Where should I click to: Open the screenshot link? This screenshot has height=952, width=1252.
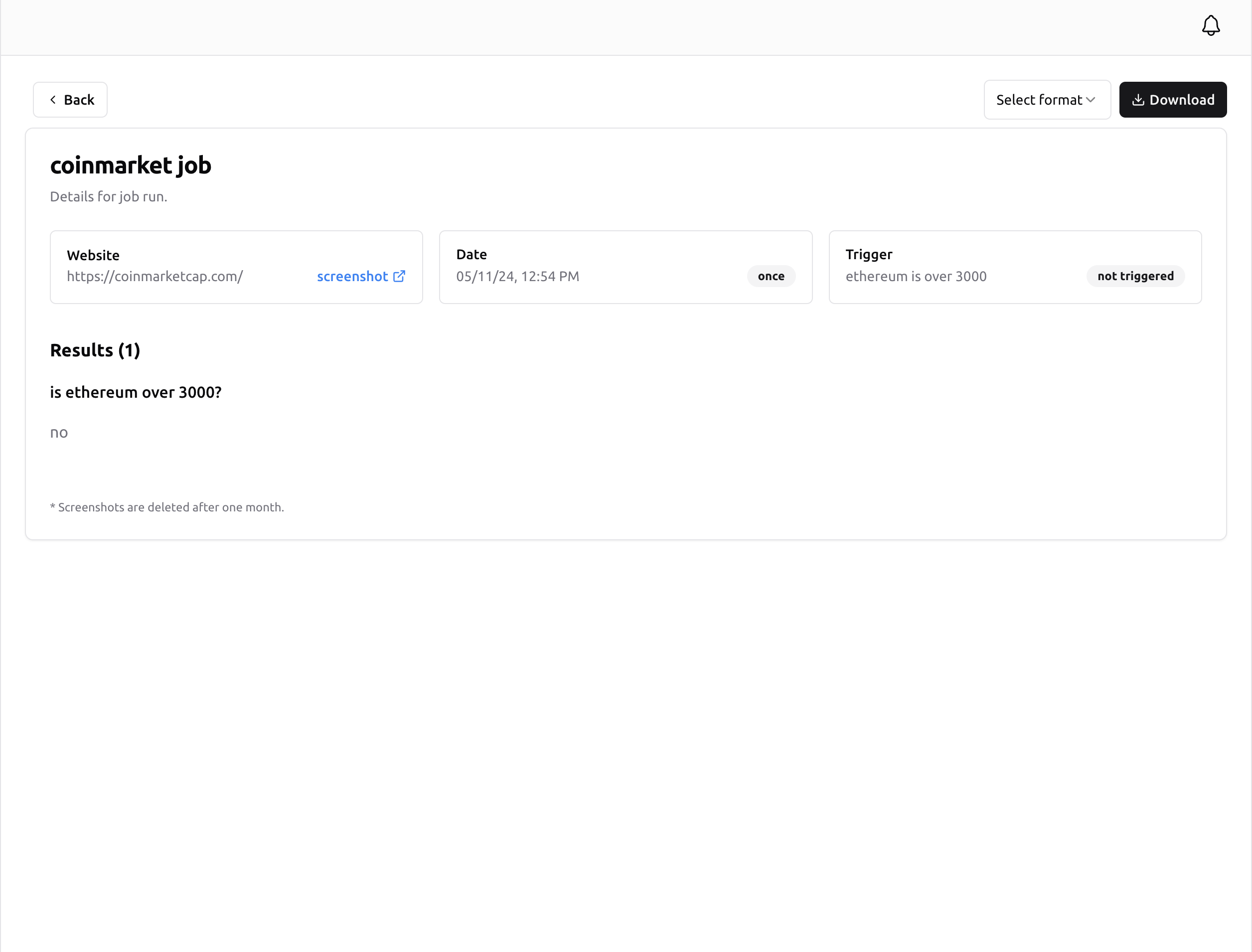point(352,276)
